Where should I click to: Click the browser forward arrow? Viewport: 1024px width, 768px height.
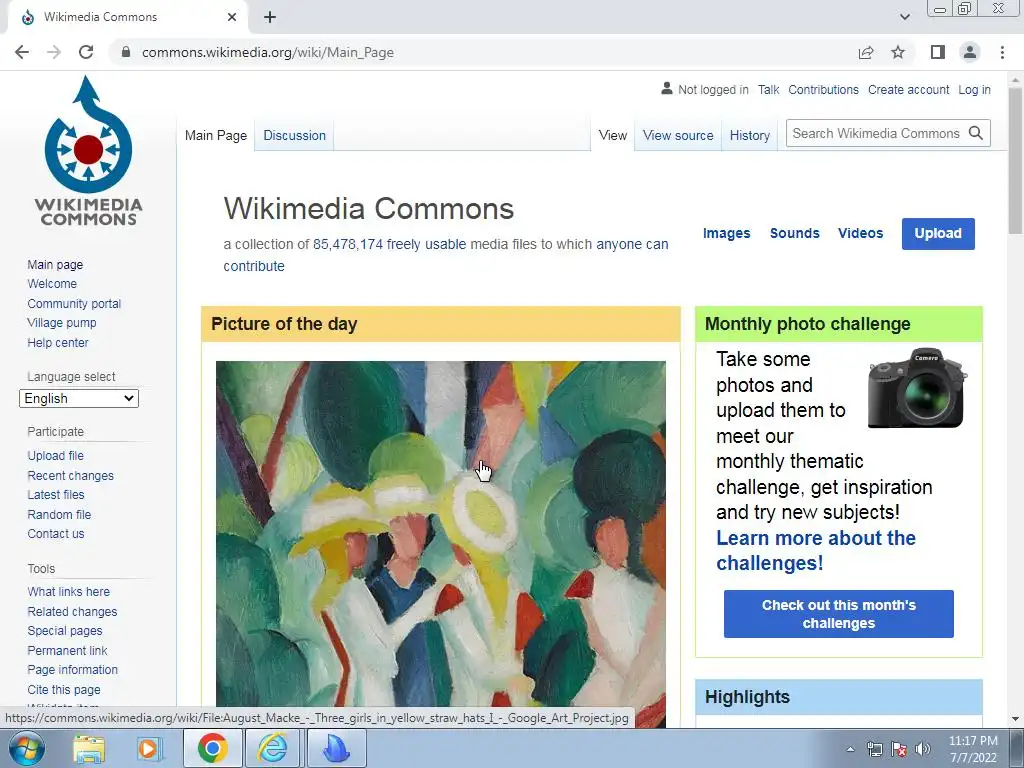(54, 52)
